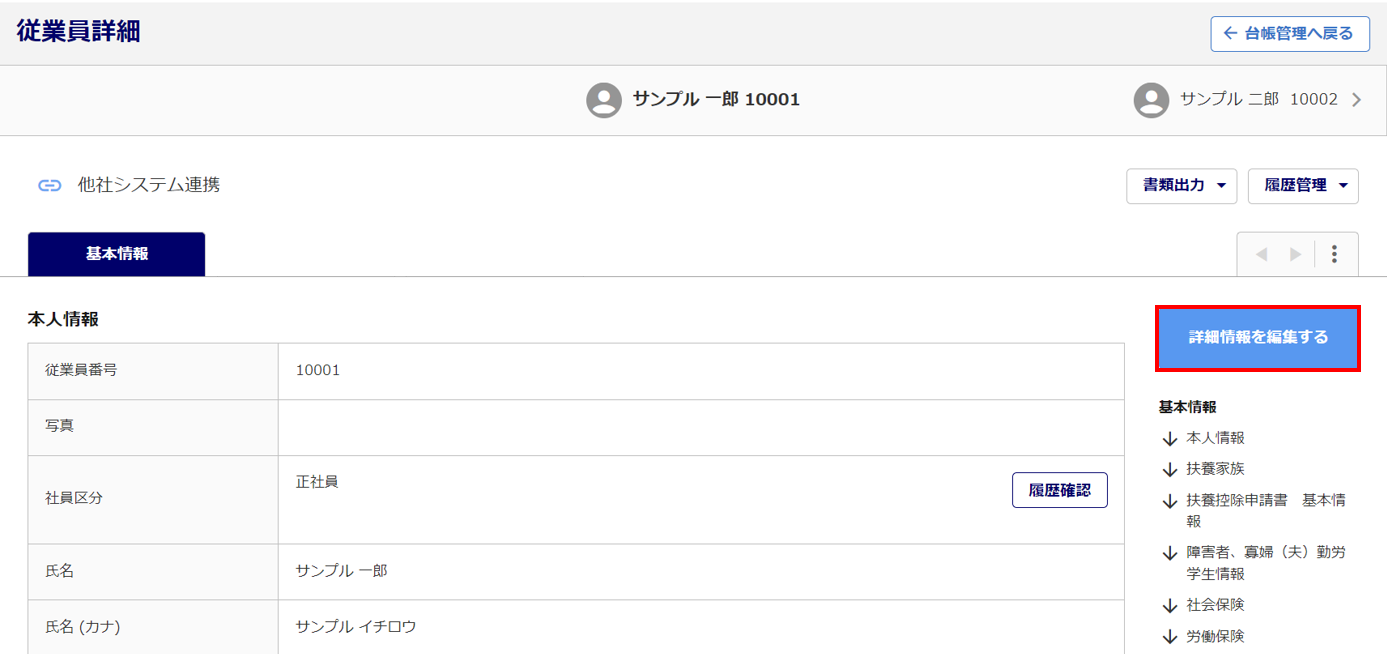Viewport: 1387px width, 654px height.
Task: Click サンプル 二郎 avatar icon
Action: pyautogui.click(x=1152, y=100)
